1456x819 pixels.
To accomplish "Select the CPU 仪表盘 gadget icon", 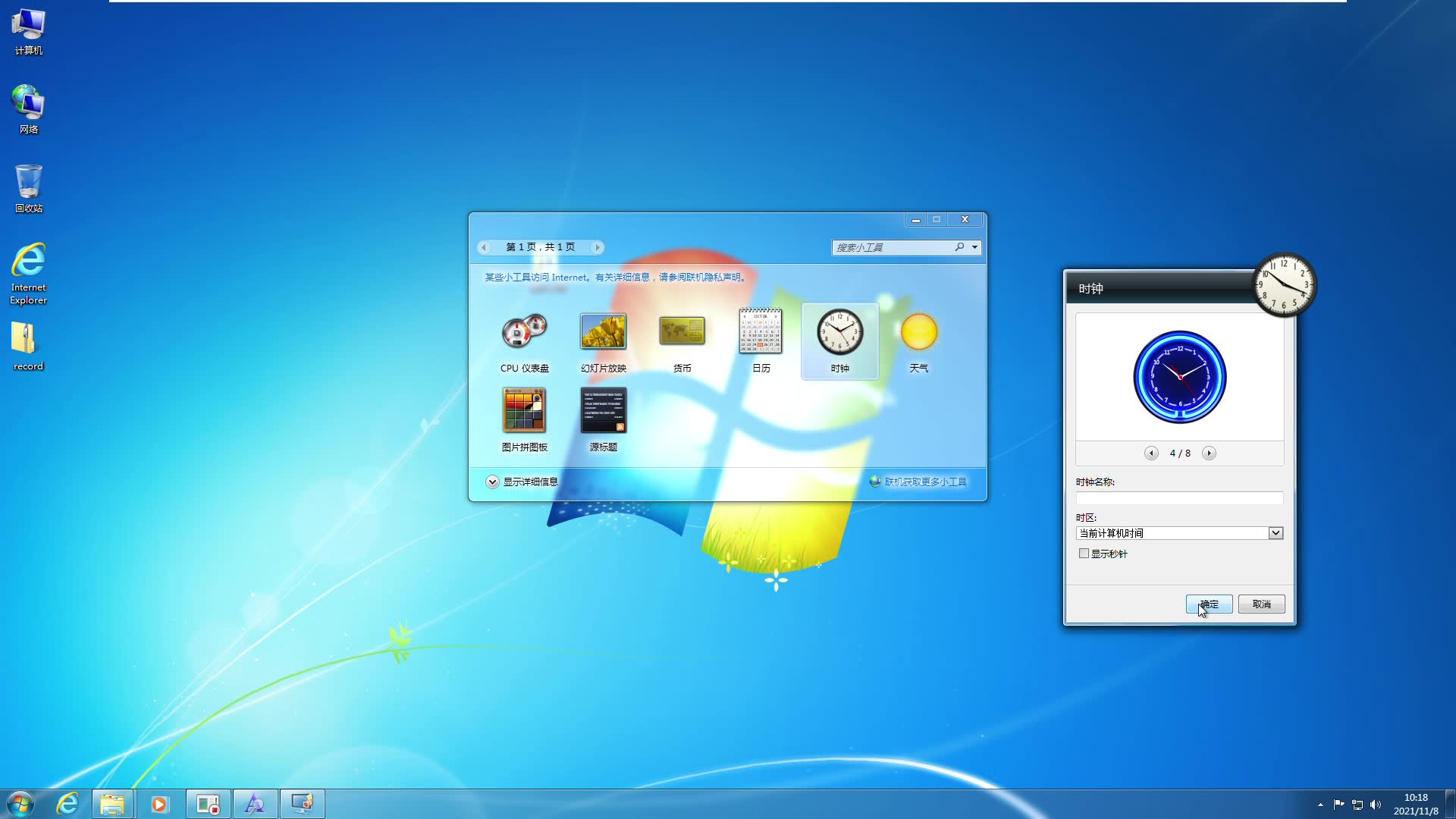I will (524, 332).
